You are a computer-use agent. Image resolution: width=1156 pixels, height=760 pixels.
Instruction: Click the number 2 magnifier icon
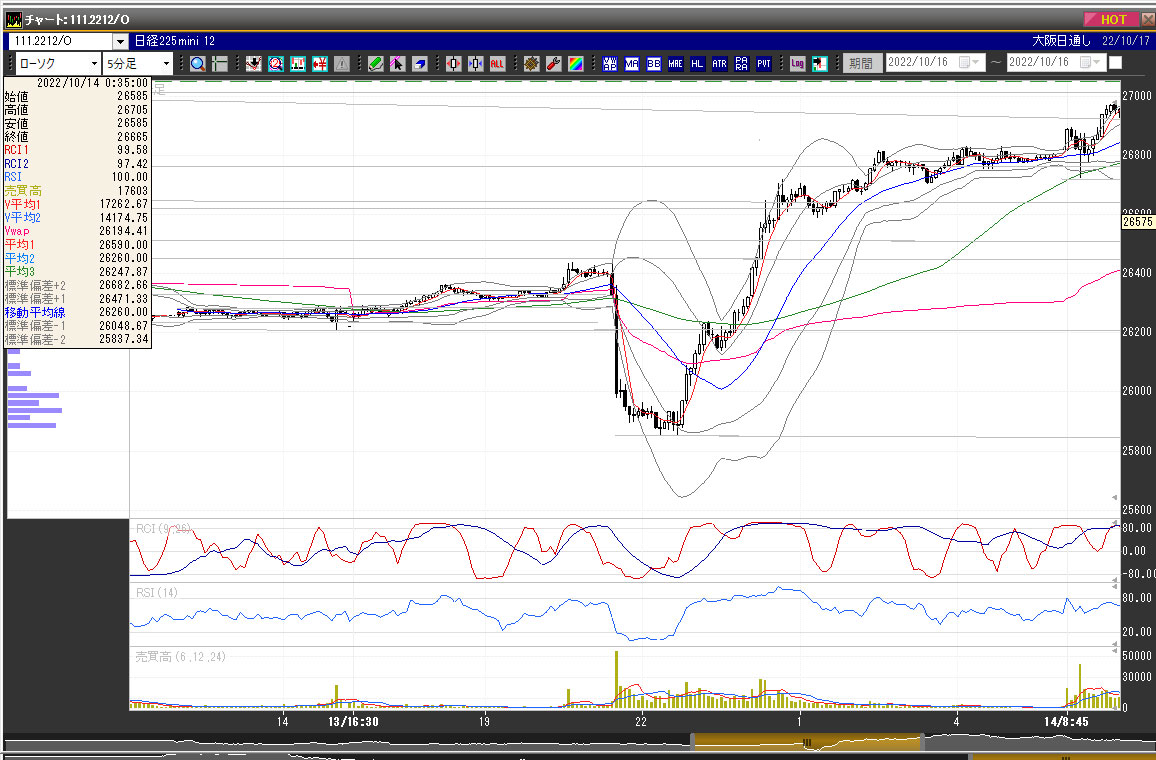[x=276, y=64]
